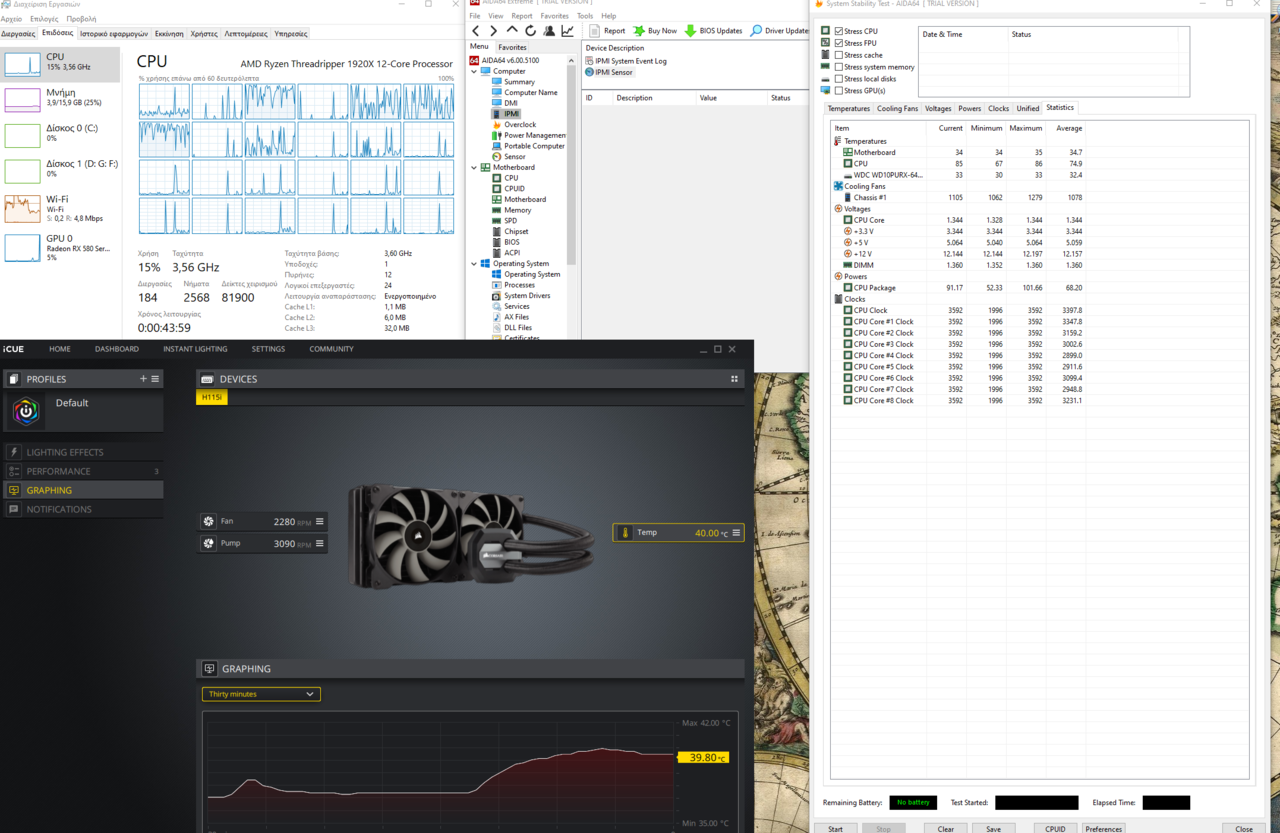The image size is (1280, 833).
Task: Open the Task Manager startup (Εκκίνηση) tab
Action: coord(169,34)
